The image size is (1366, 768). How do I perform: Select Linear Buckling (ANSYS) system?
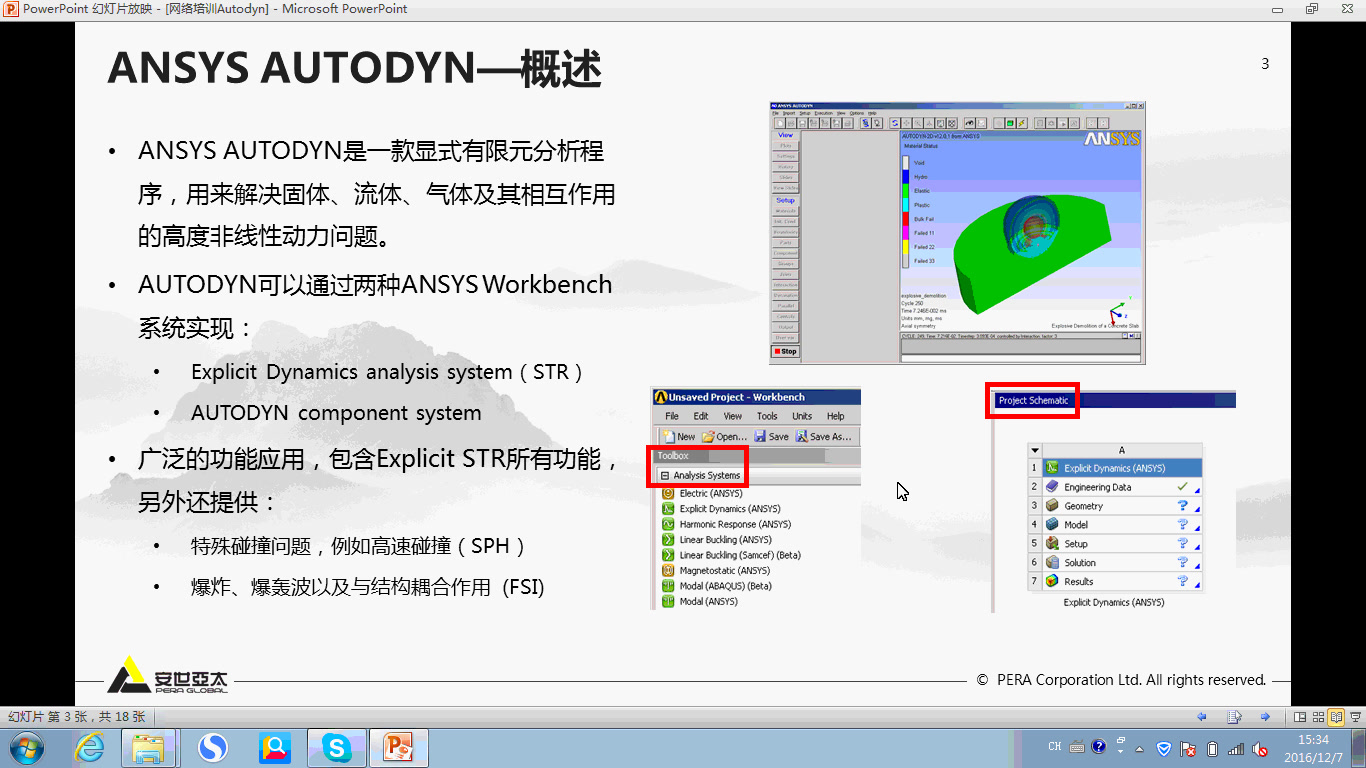pyautogui.click(x=717, y=540)
